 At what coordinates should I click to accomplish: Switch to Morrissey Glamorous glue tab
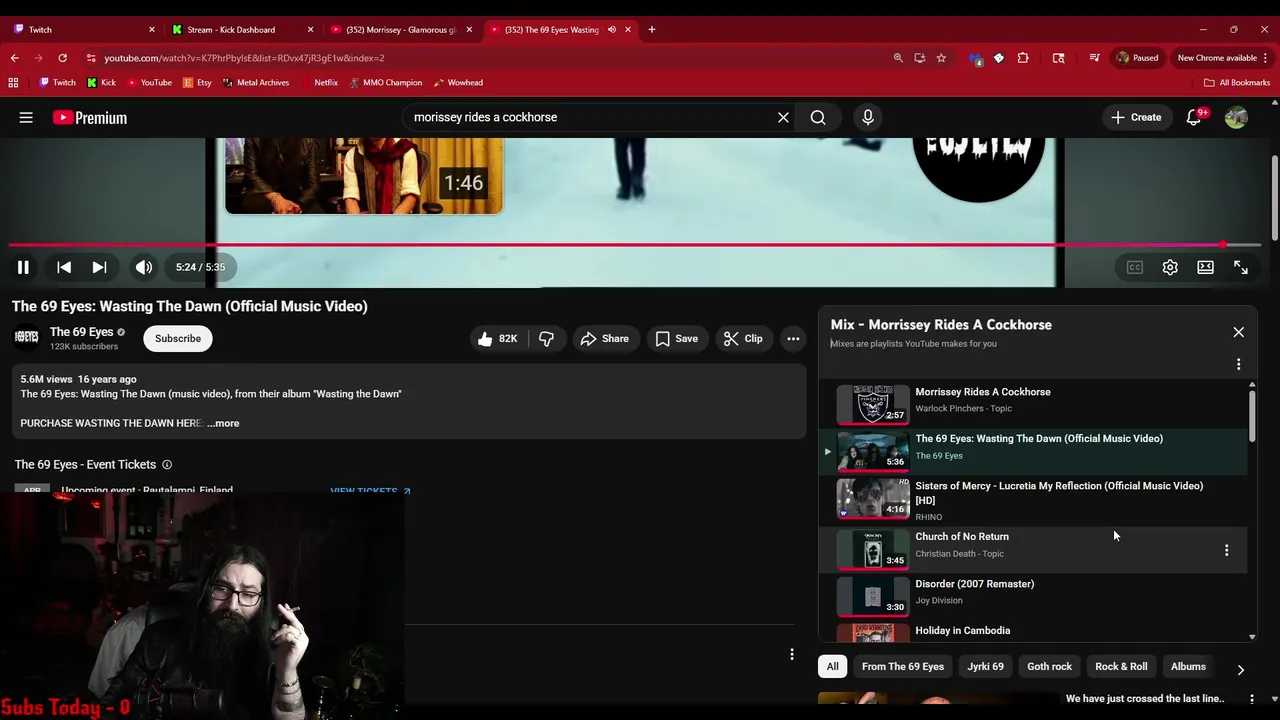401,29
